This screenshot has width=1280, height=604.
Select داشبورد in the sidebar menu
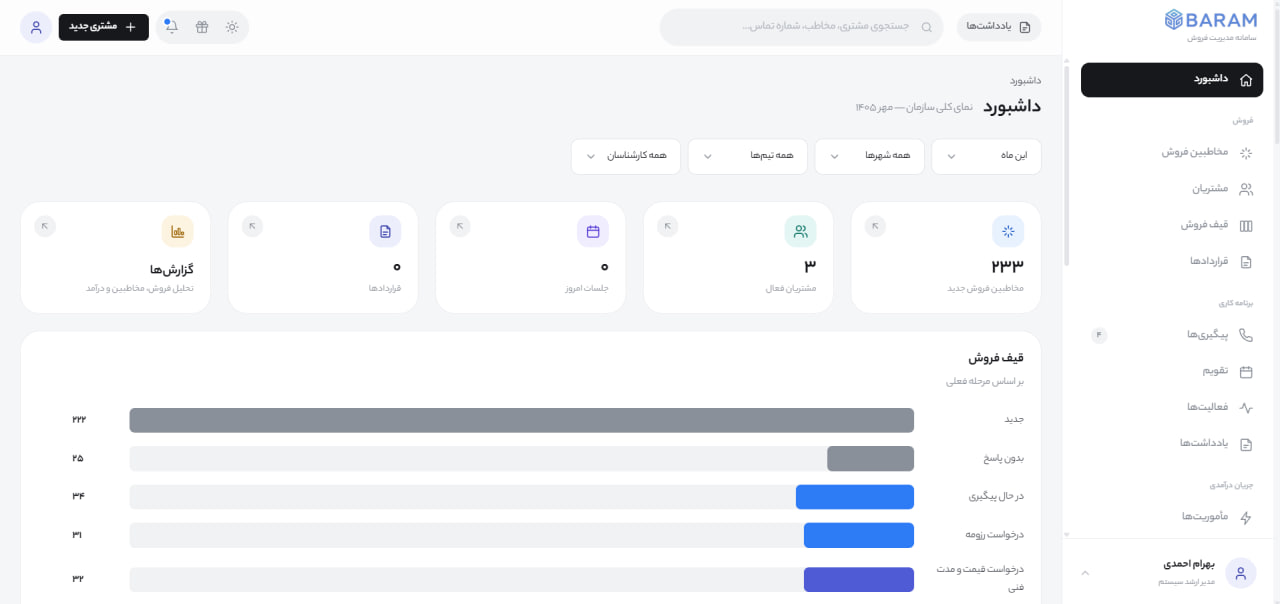[x=1172, y=80]
